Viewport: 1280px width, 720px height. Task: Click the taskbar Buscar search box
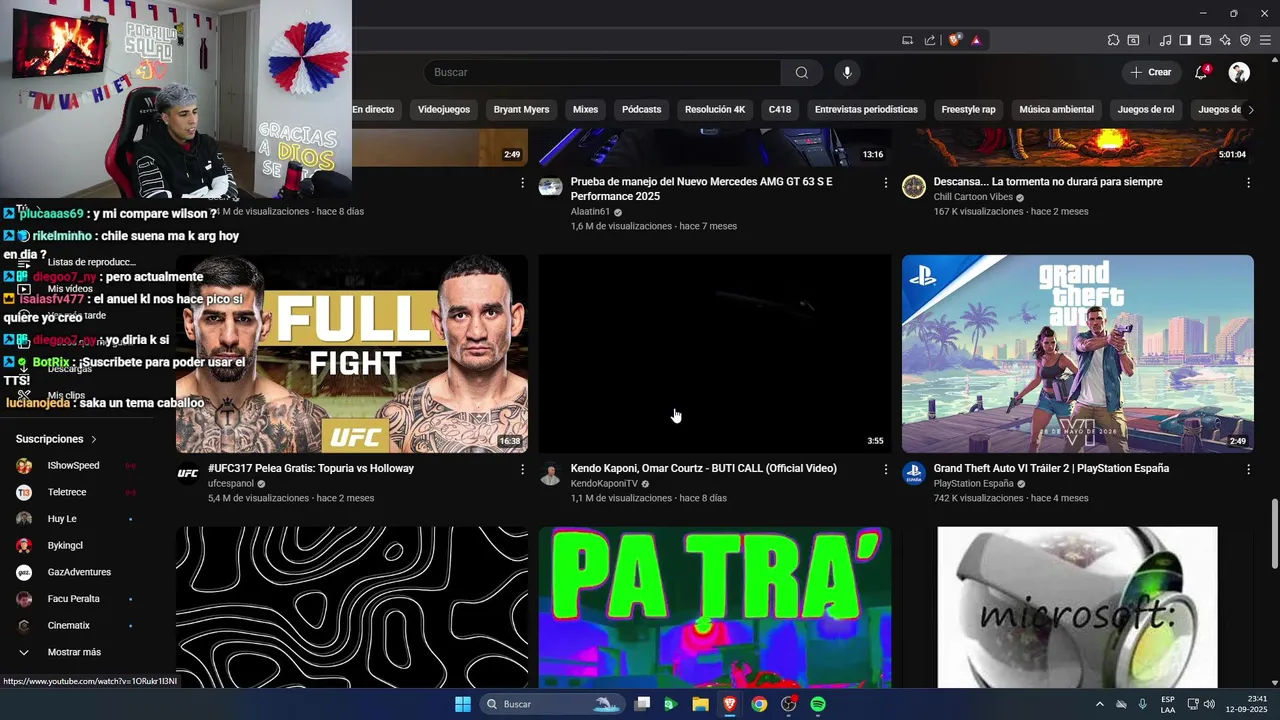(x=553, y=704)
